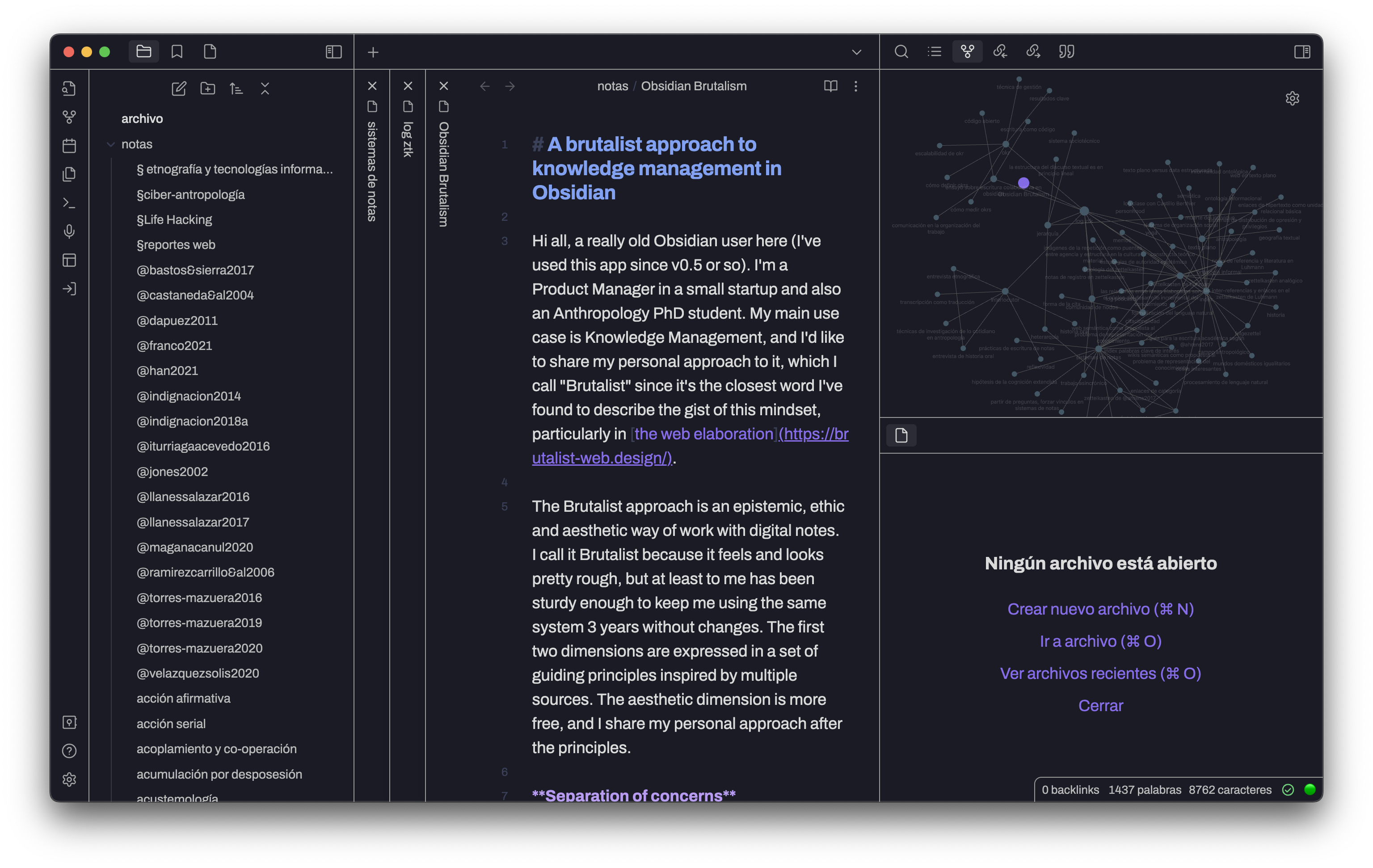Click Ver archivos recientes link
The image size is (1373, 868).
pos(1100,674)
